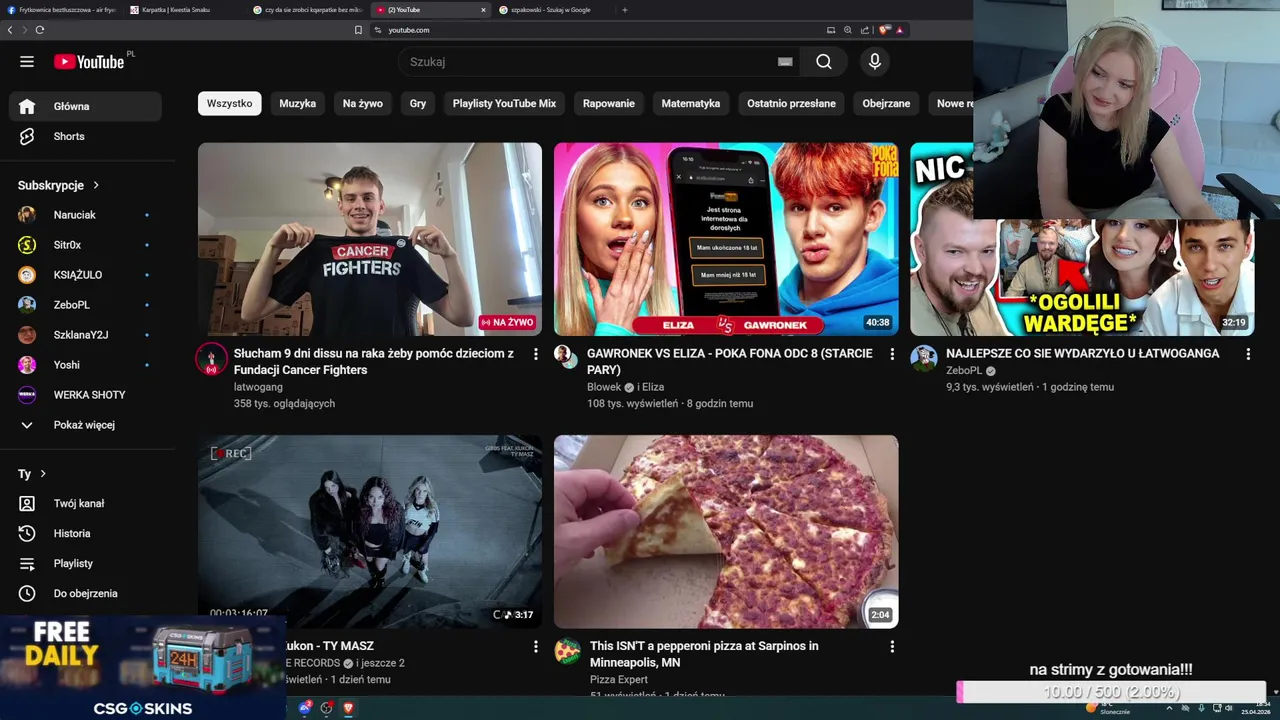Open title GAWRONEK VS ELIZA - POKA FONA

[730, 362]
